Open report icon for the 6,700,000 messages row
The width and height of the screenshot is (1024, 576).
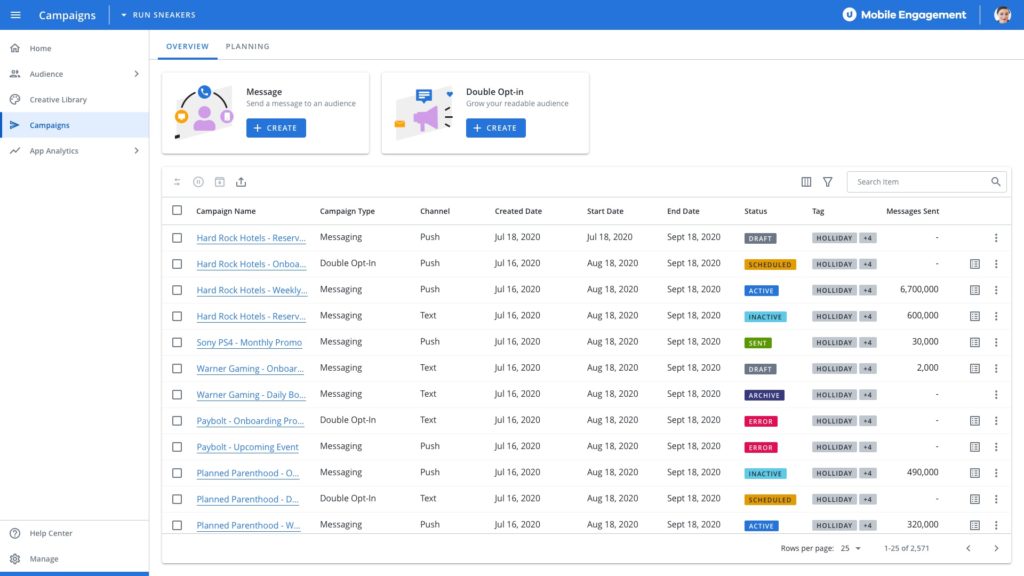(974, 290)
